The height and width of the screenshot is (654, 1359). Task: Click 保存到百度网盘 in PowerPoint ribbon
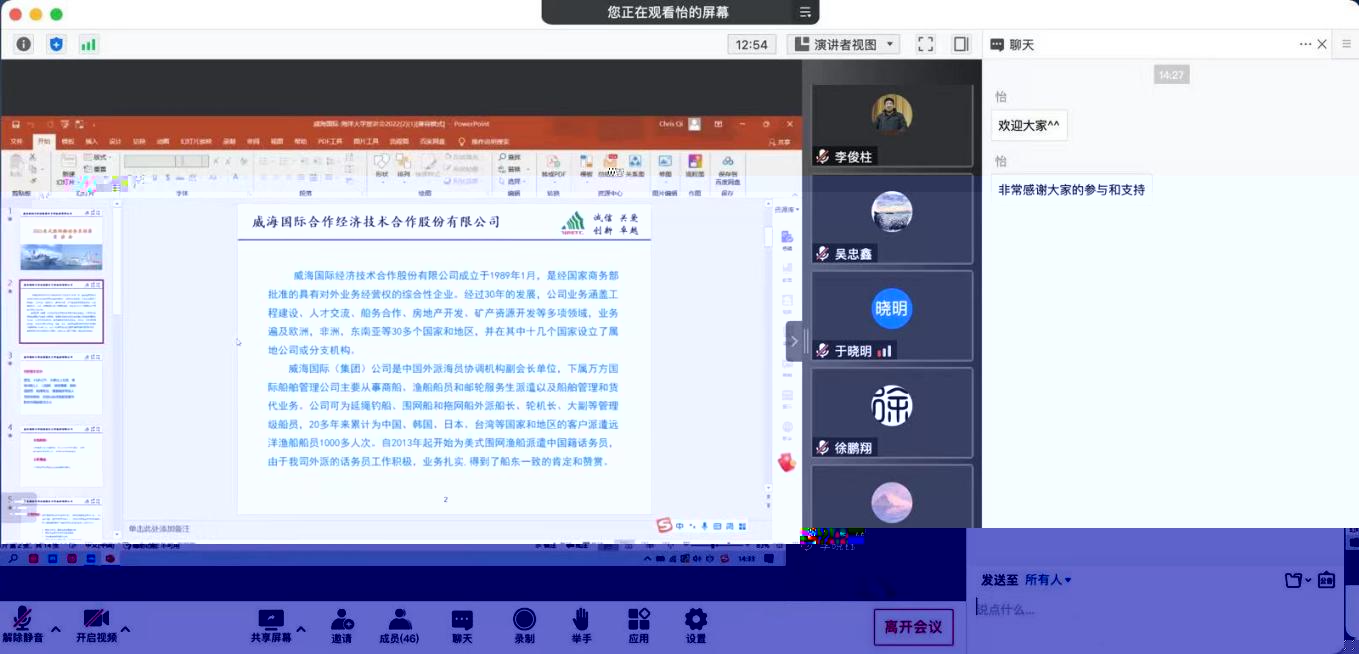pos(727,169)
